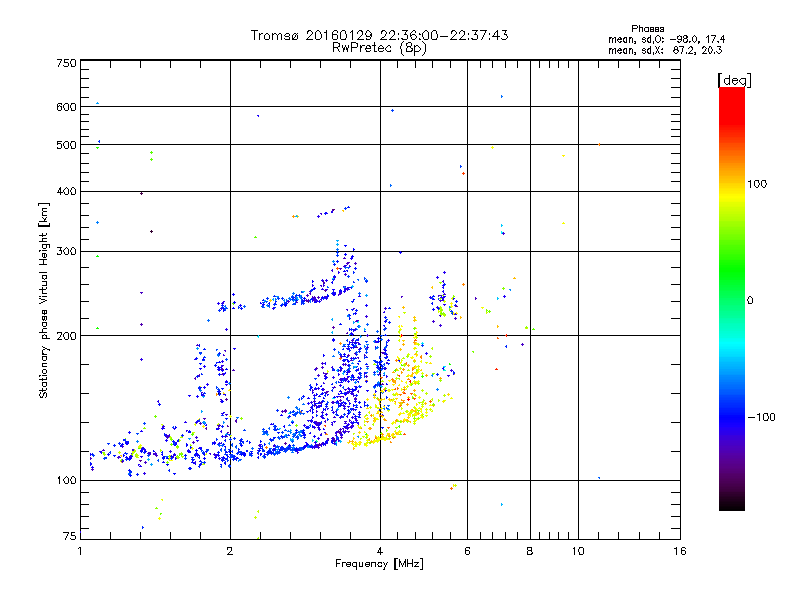Click the x-axis tick label '1'
This screenshot has width=800, height=600.
coord(80,551)
